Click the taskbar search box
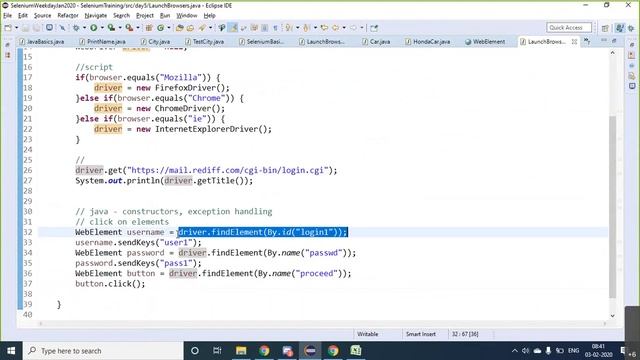The height and width of the screenshot is (360, 640). click(103, 351)
